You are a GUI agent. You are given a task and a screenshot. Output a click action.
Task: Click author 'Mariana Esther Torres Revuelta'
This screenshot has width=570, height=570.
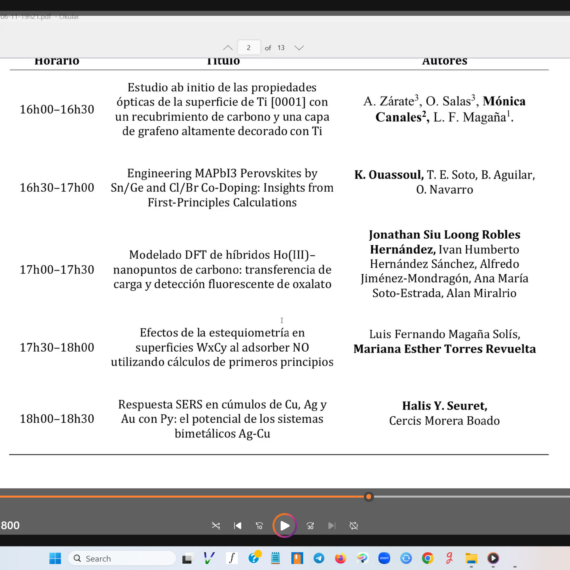click(445, 349)
